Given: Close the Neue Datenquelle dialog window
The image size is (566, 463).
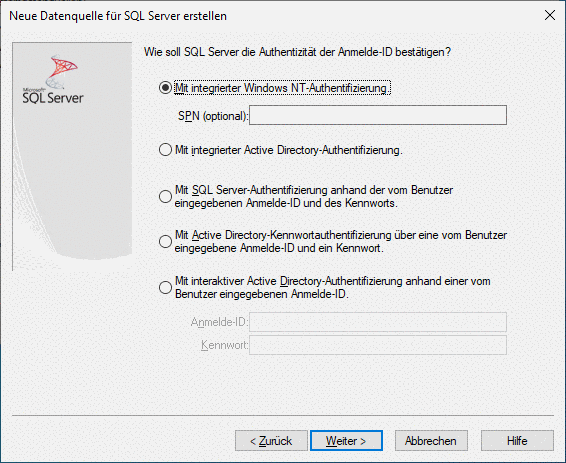Looking at the screenshot, I should coord(550,15).
